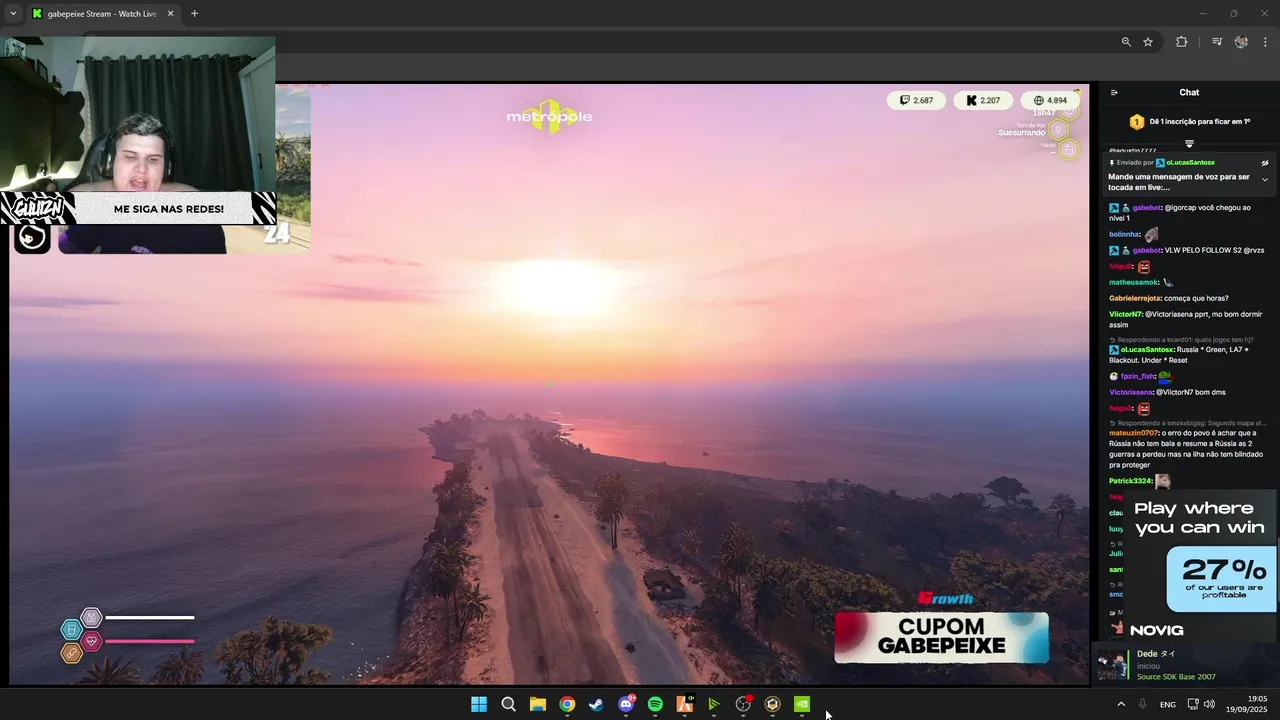Open Spotify from taskbar
This screenshot has width=1280, height=720.
655,704
